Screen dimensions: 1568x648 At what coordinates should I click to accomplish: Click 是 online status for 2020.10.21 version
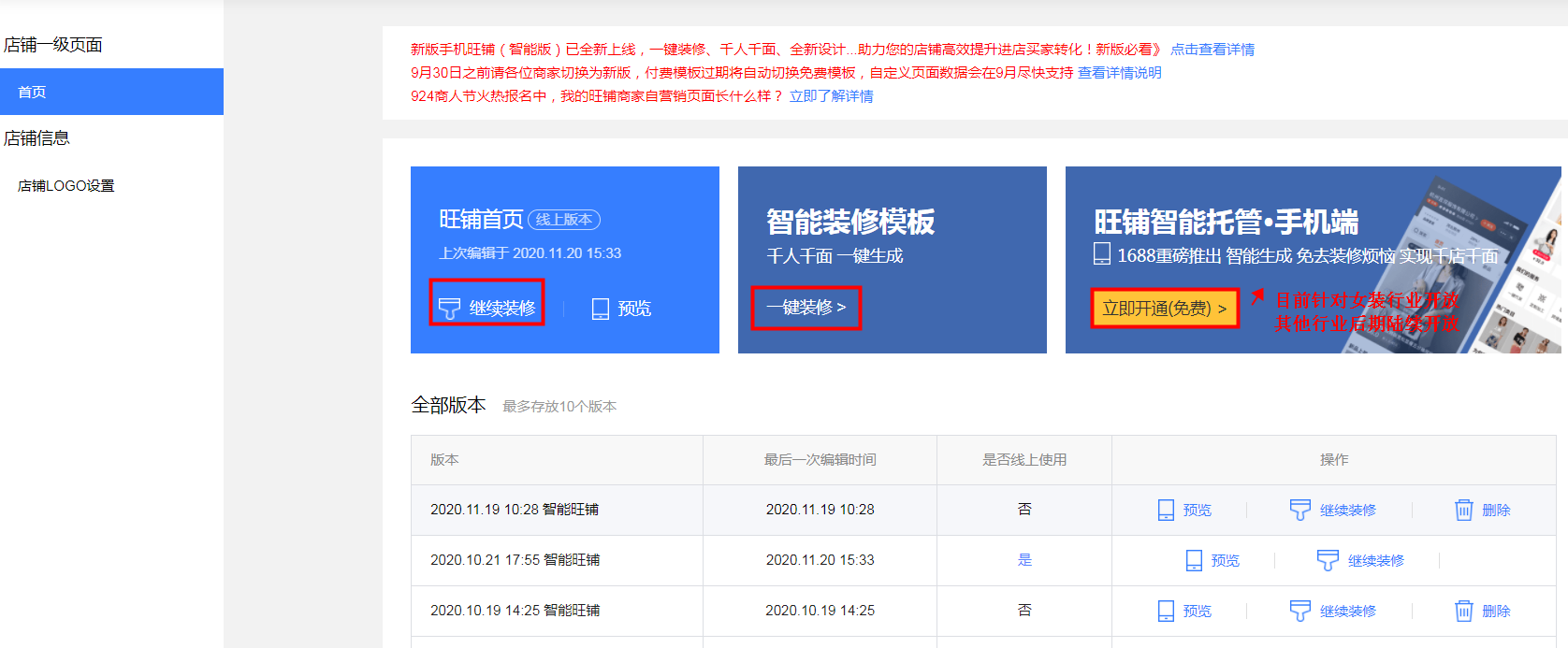(x=1024, y=560)
